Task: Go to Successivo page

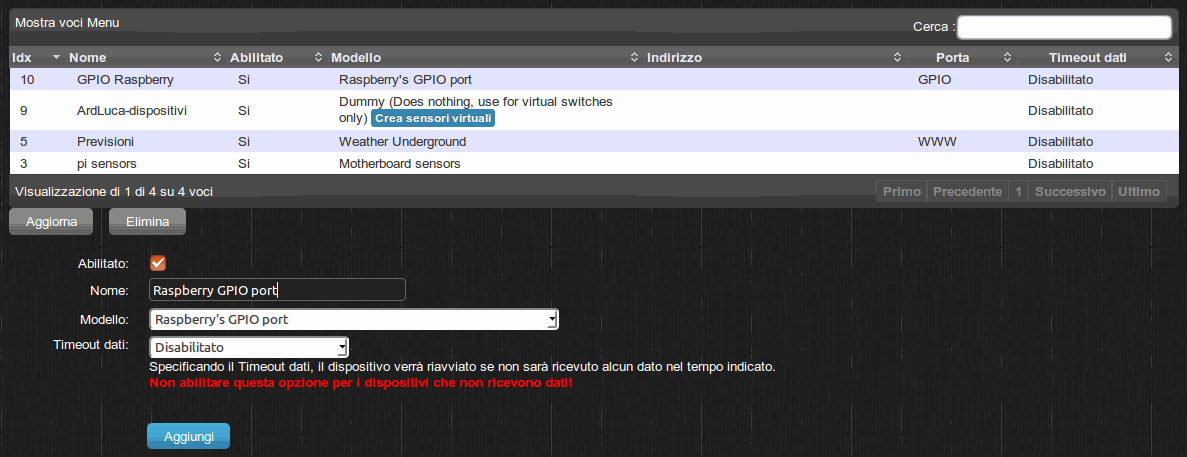Action: click(1070, 191)
